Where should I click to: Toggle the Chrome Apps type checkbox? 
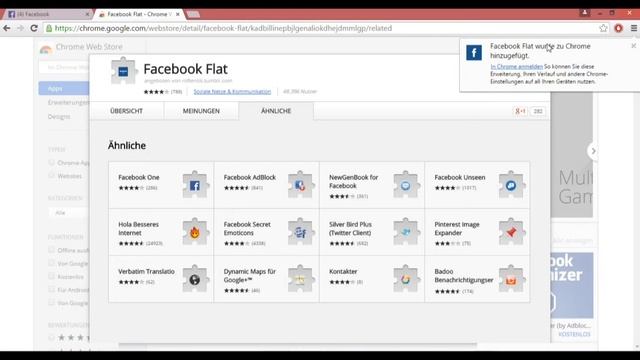(x=51, y=162)
